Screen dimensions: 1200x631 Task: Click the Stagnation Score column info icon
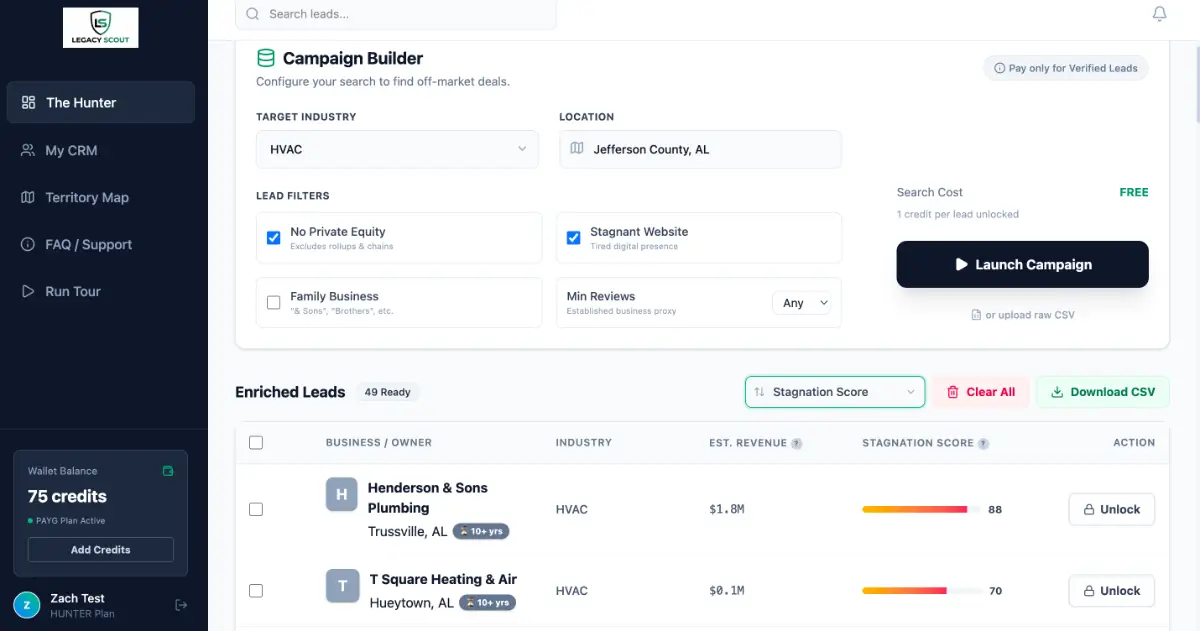click(984, 443)
